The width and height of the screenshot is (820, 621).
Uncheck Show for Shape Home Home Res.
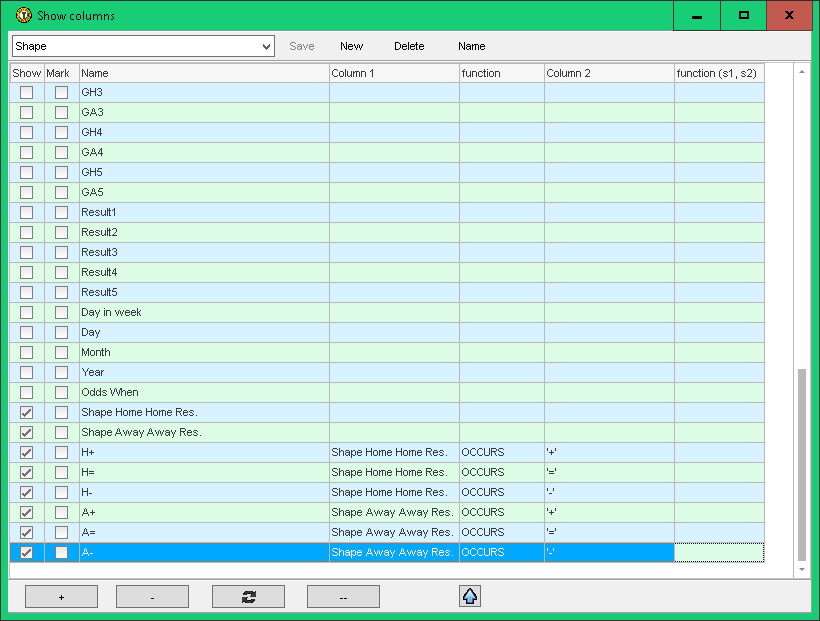click(x=27, y=413)
